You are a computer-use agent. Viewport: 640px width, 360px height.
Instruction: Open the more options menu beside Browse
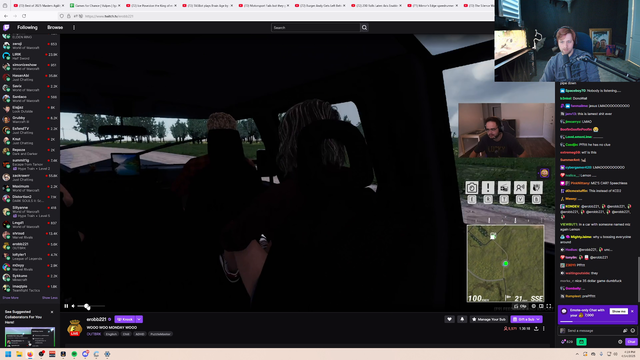point(74,27)
